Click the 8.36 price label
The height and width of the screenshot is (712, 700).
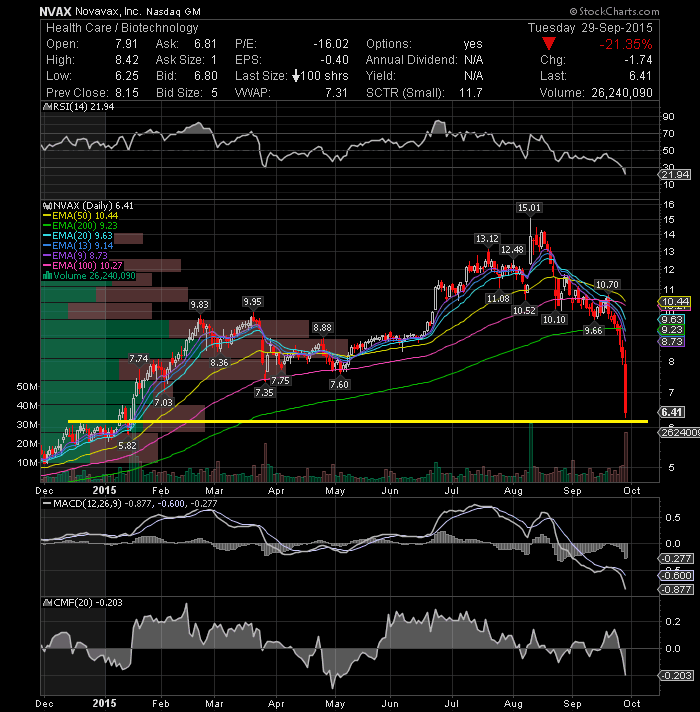point(219,363)
